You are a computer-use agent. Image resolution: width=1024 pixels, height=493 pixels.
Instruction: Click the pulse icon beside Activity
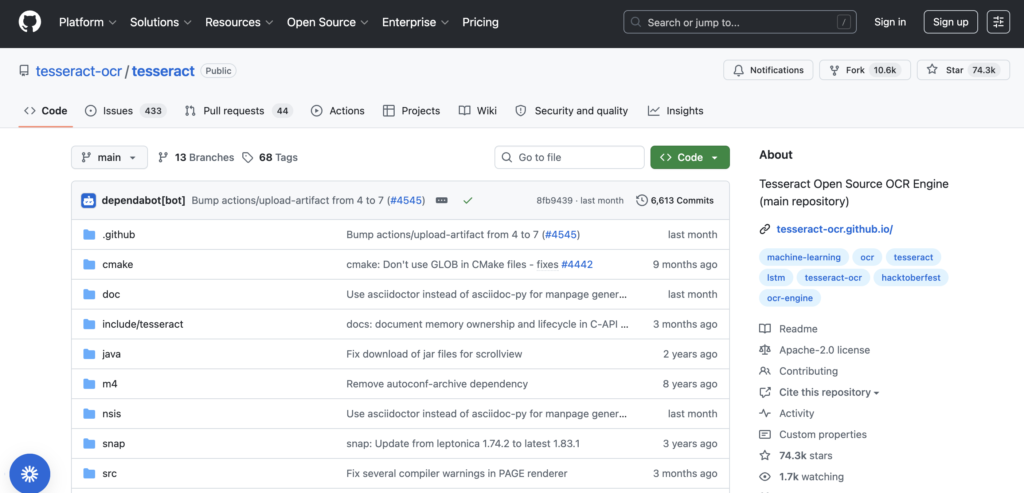765,413
